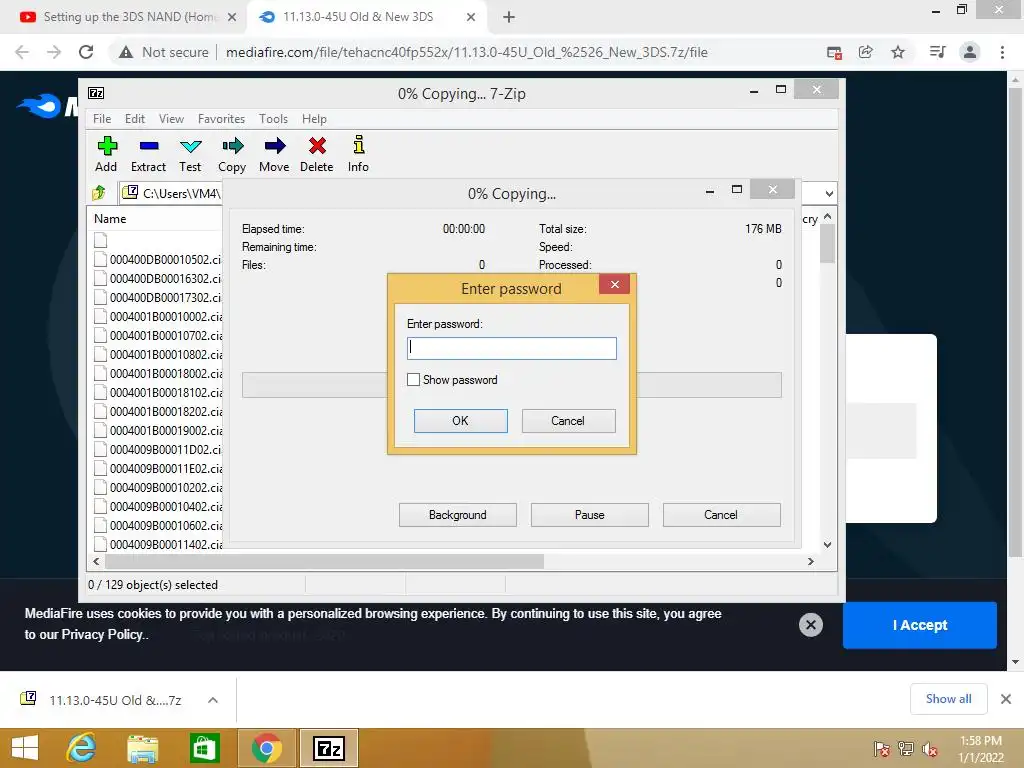Close the downloads bar
The height and width of the screenshot is (768, 1024).
point(1006,699)
